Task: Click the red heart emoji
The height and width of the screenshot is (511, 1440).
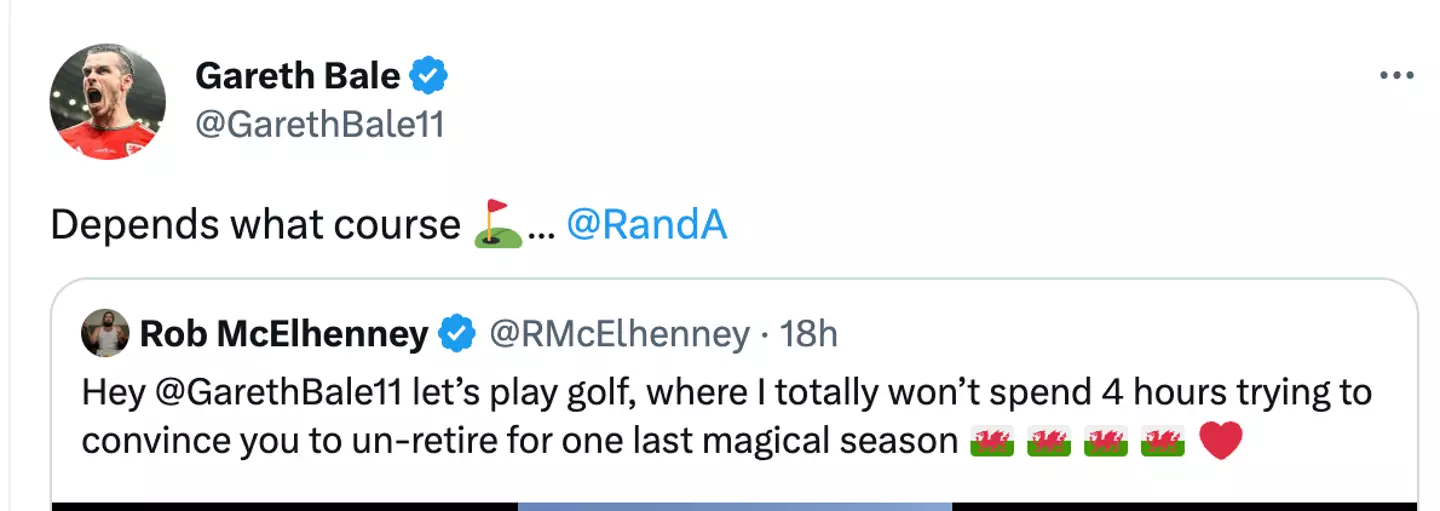Action: (x=1220, y=441)
